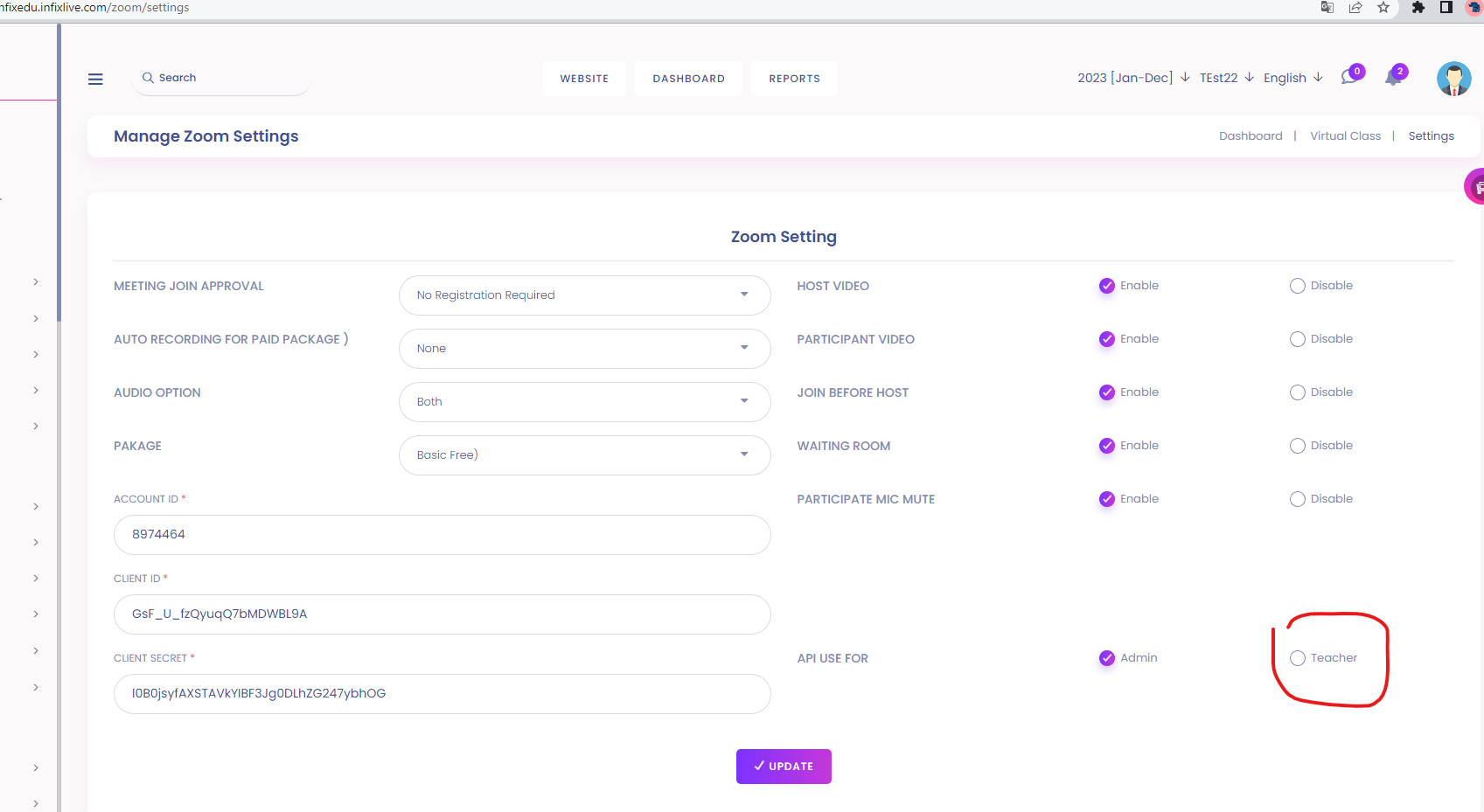
Task: Click the browser share page icon
Action: pos(1355,8)
